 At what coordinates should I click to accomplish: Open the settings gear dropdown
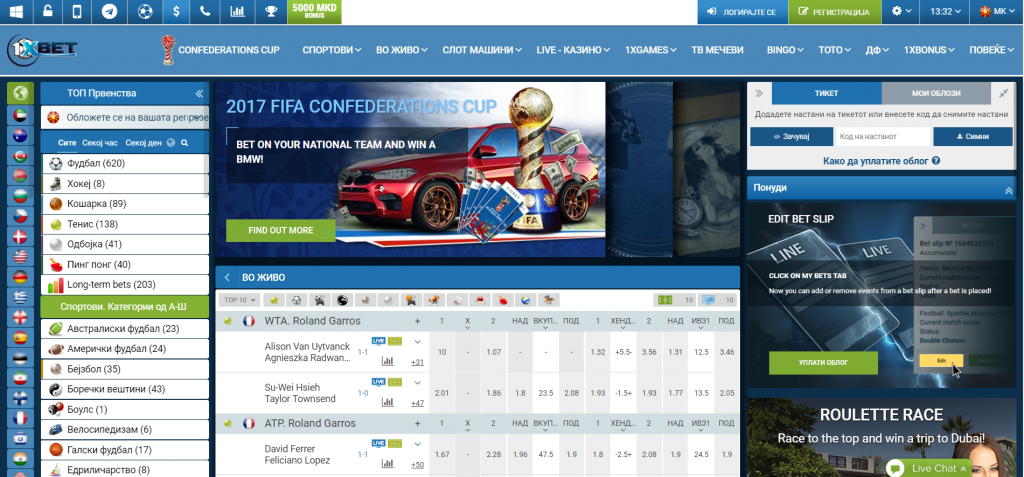click(901, 12)
